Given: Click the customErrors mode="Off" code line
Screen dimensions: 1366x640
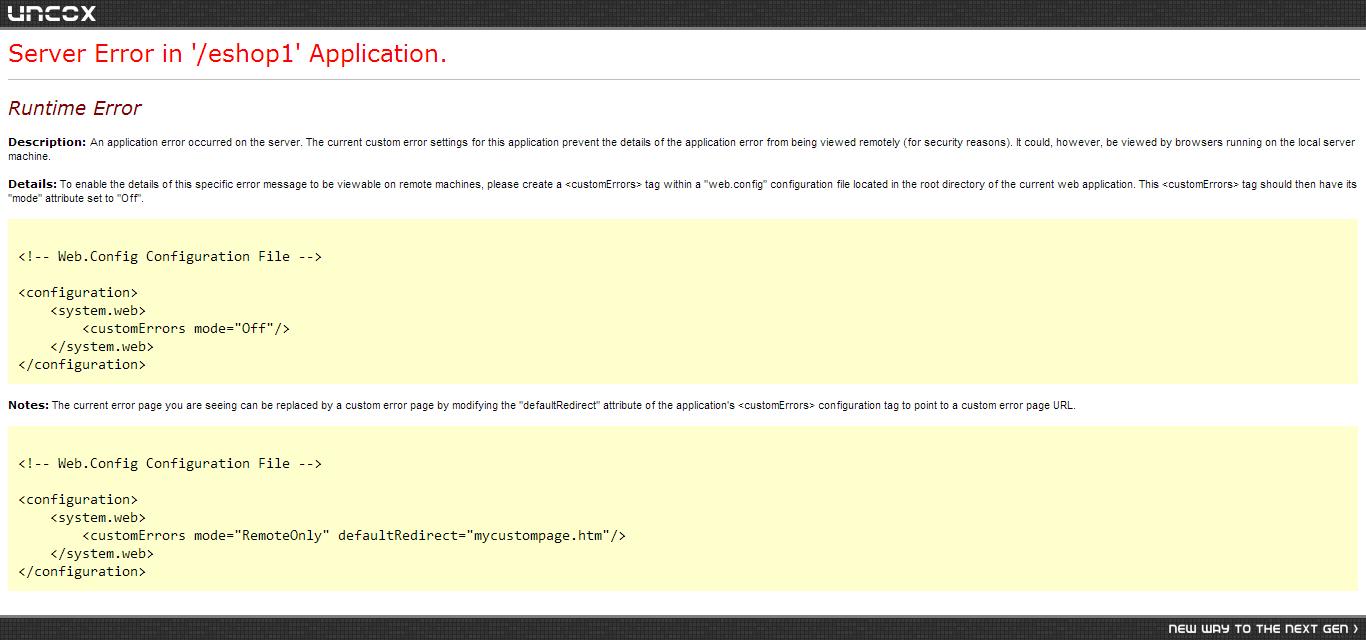Looking at the screenshot, I should pos(186,328).
